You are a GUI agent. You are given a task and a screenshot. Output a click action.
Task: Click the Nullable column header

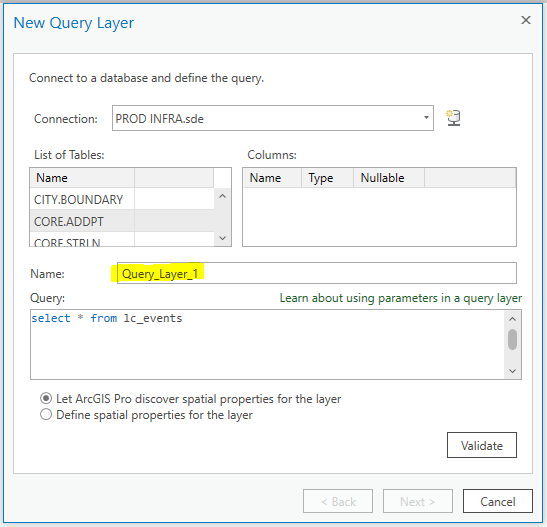coord(388,178)
